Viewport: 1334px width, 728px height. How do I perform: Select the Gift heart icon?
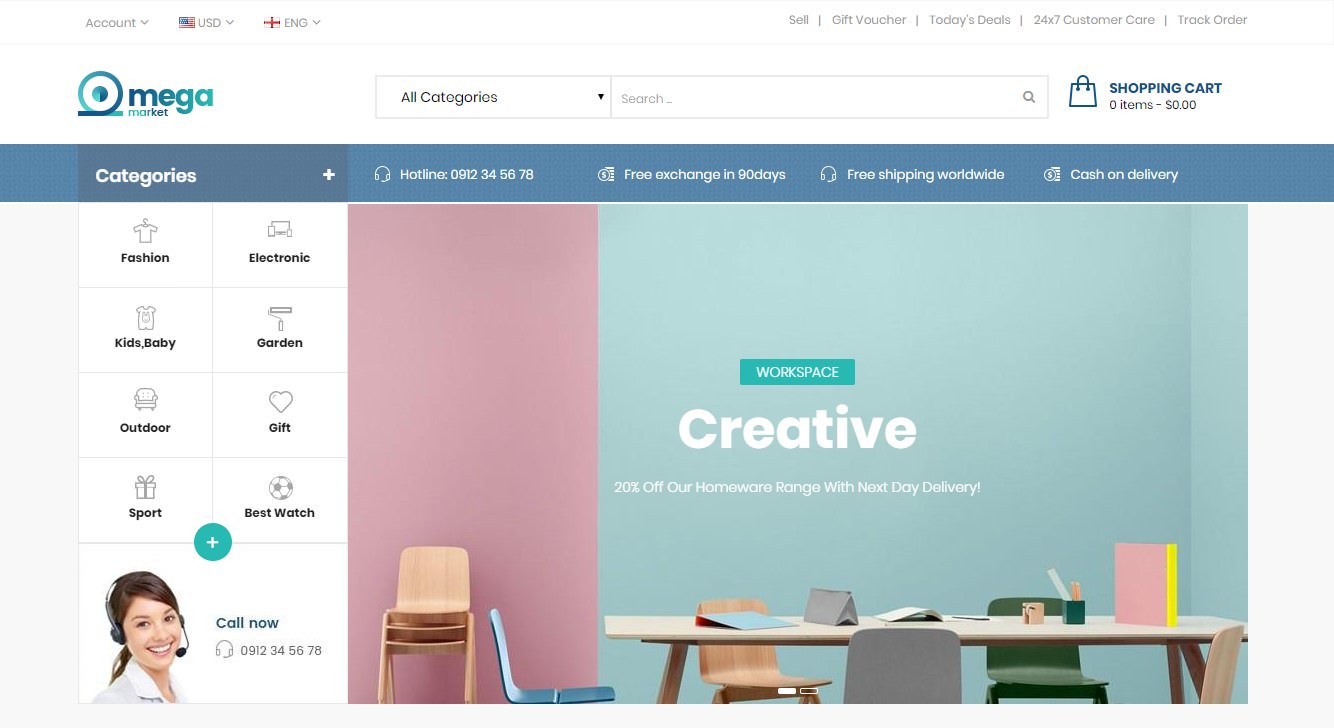tap(280, 402)
